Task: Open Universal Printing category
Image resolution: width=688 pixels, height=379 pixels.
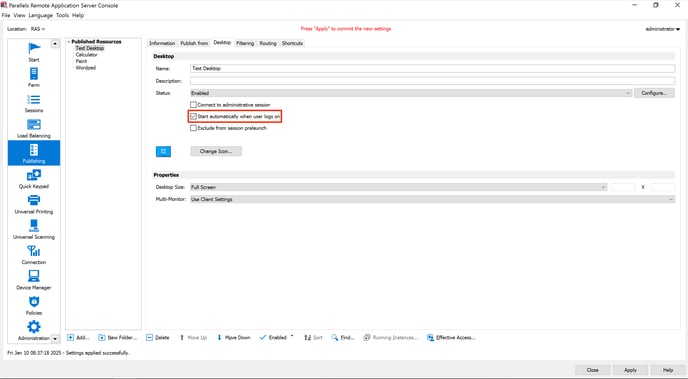Action: click(x=34, y=204)
